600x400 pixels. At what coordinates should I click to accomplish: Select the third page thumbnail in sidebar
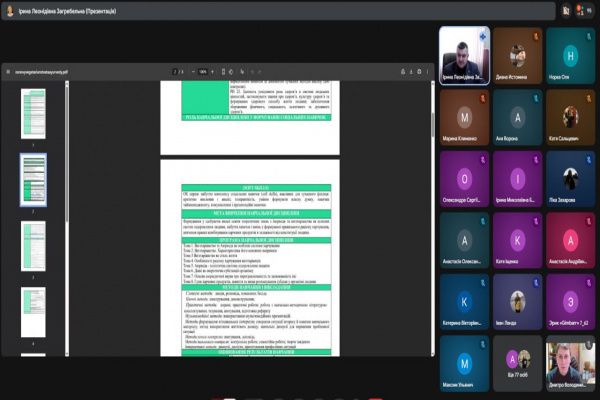pos(33,241)
